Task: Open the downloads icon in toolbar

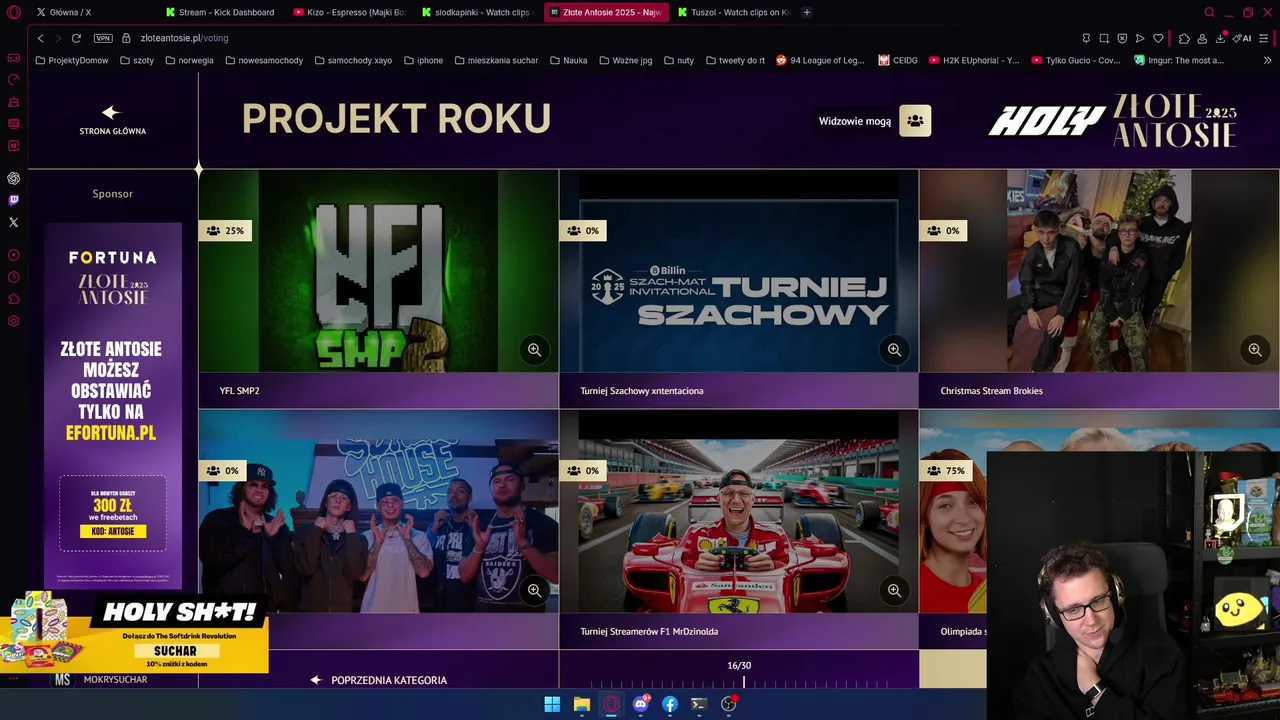Action: (1220, 38)
